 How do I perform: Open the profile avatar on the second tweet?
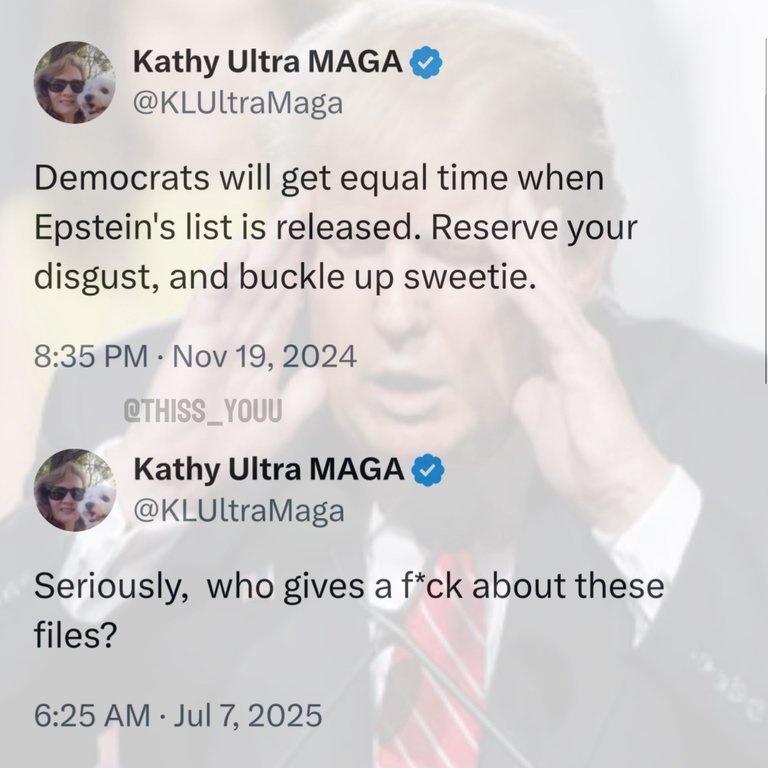coord(74,490)
